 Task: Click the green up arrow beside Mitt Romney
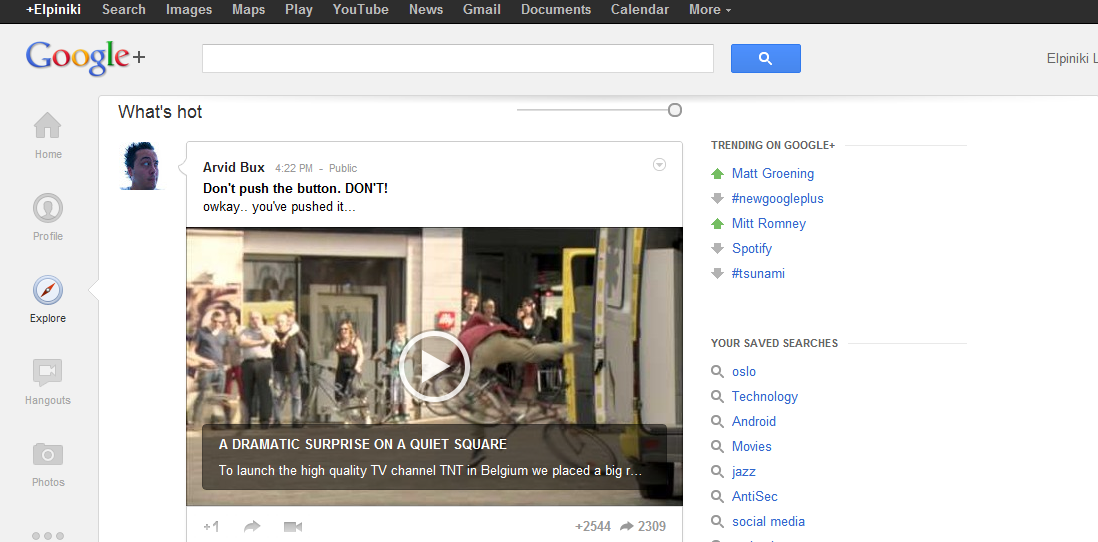717,224
